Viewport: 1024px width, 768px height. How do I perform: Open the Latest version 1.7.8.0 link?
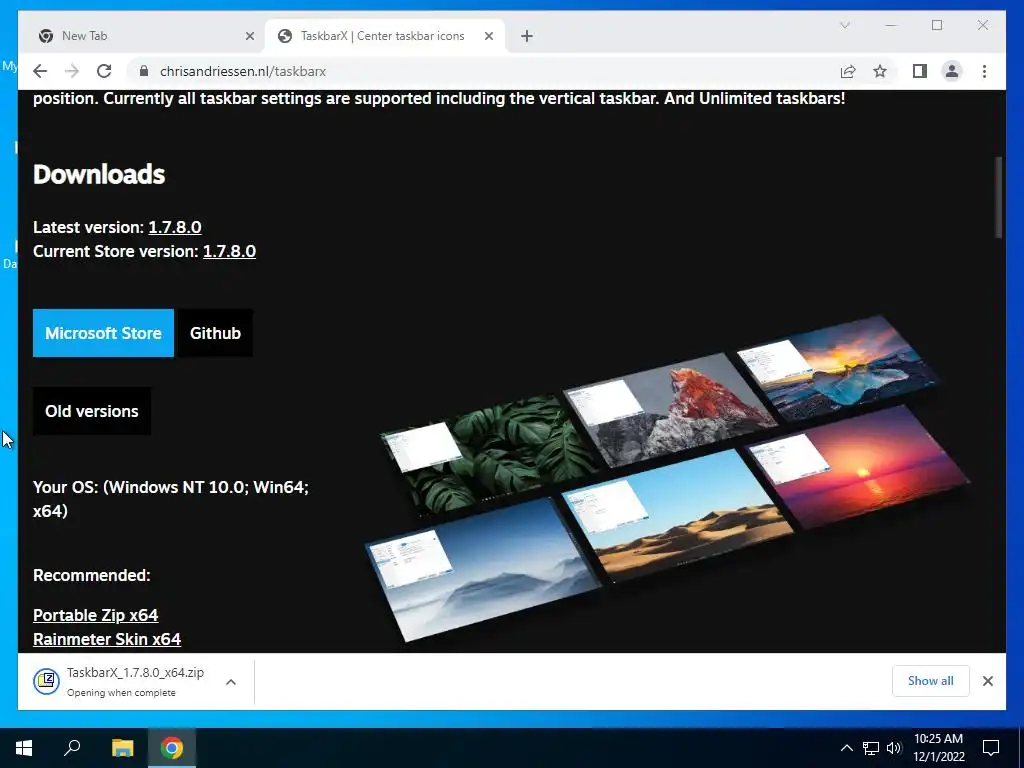(x=175, y=227)
